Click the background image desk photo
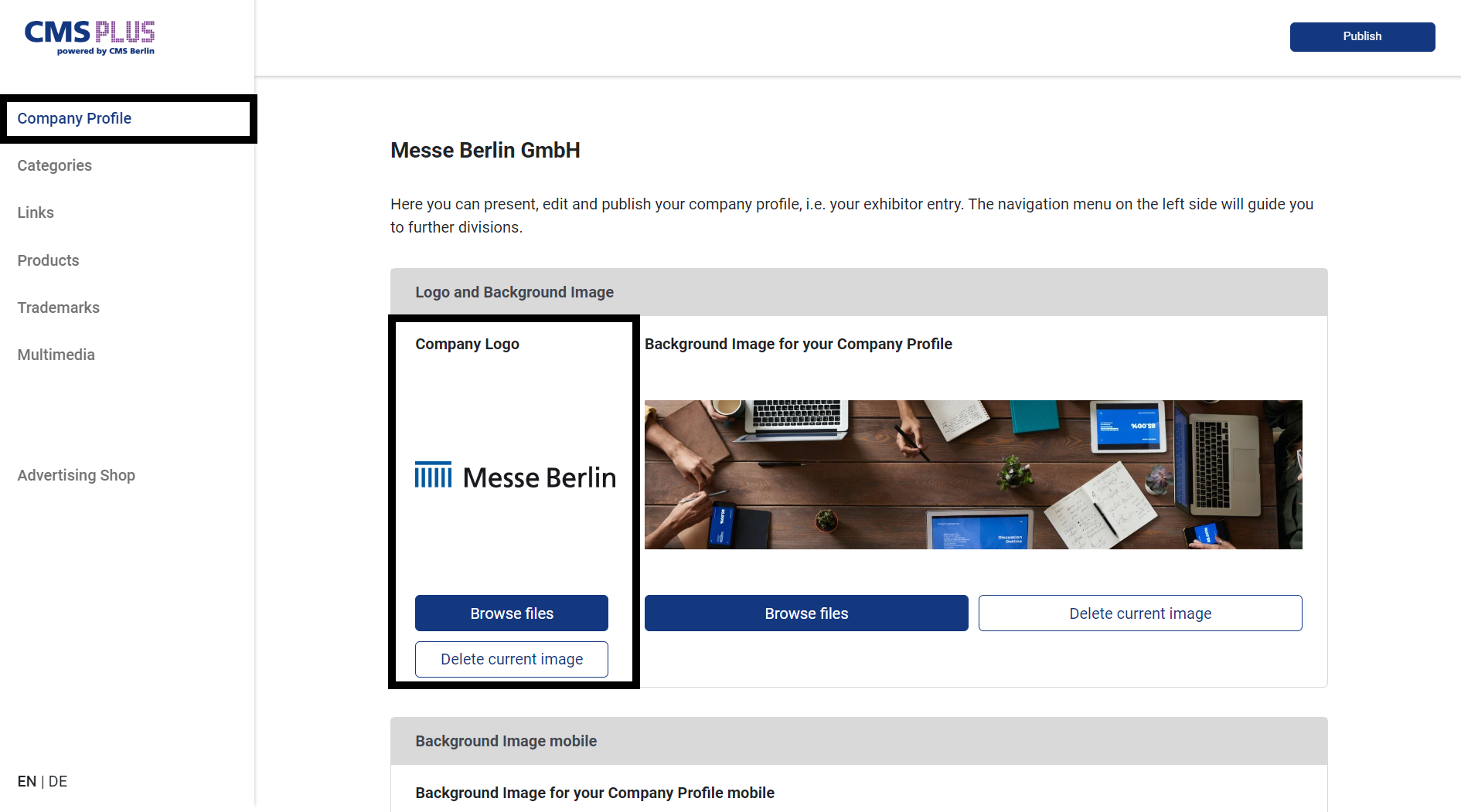This screenshot has width=1461, height=812. point(973,474)
